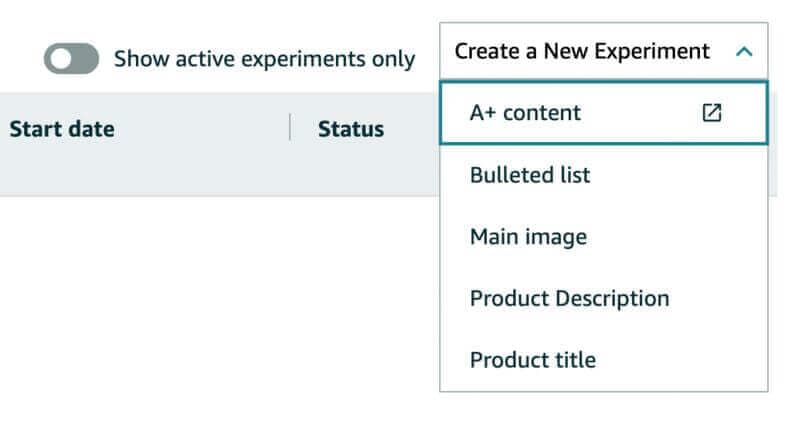The image size is (800, 430).
Task: Choose the Product title option
Action: click(532, 360)
